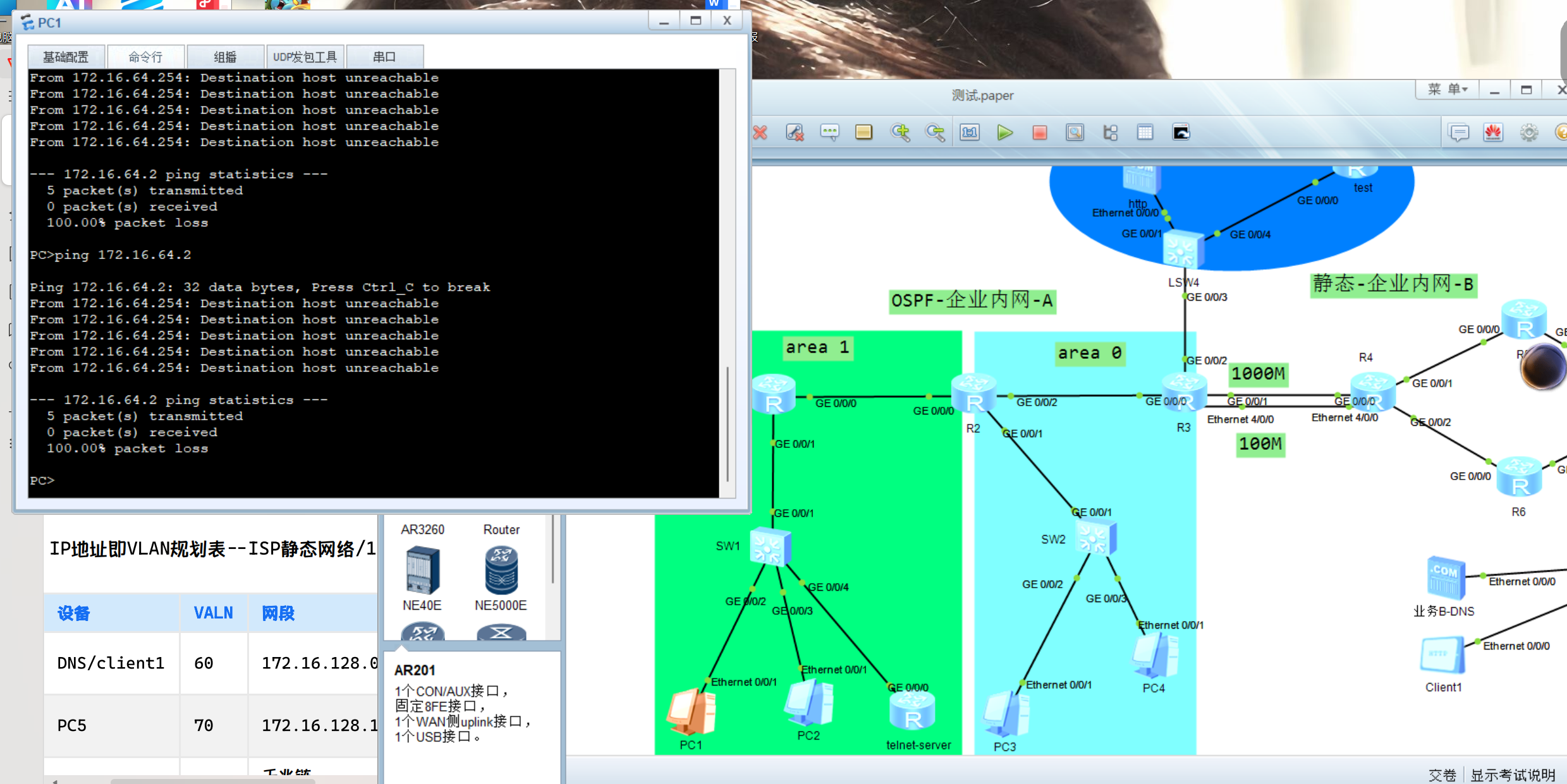This screenshot has height=784, width=1567.
Task: Click the red X delete tool in eNSP toolbar
Action: tap(760, 133)
